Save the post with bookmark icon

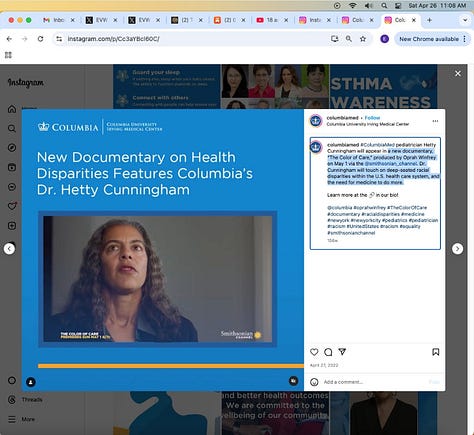click(436, 352)
